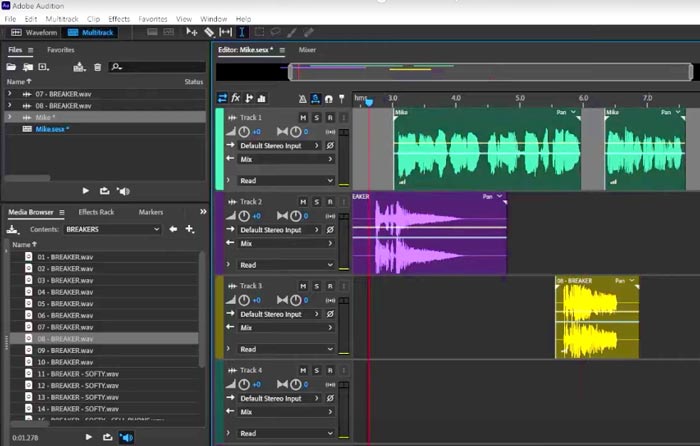Switch to Waveform view
The height and width of the screenshot is (446, 700).
click(36, 32)
